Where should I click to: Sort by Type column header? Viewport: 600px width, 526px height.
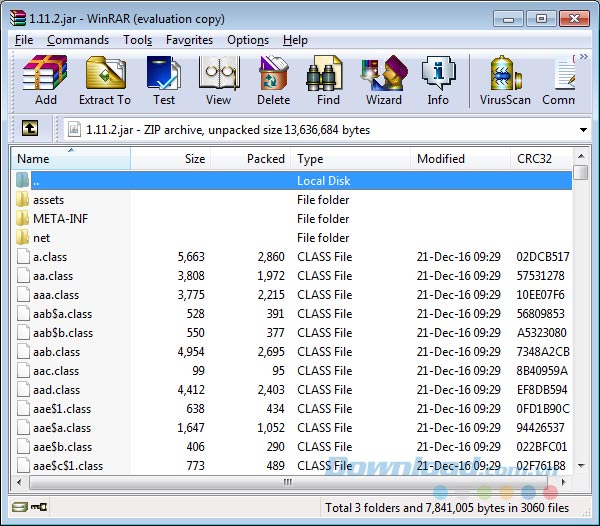click(x=351, y=158)
